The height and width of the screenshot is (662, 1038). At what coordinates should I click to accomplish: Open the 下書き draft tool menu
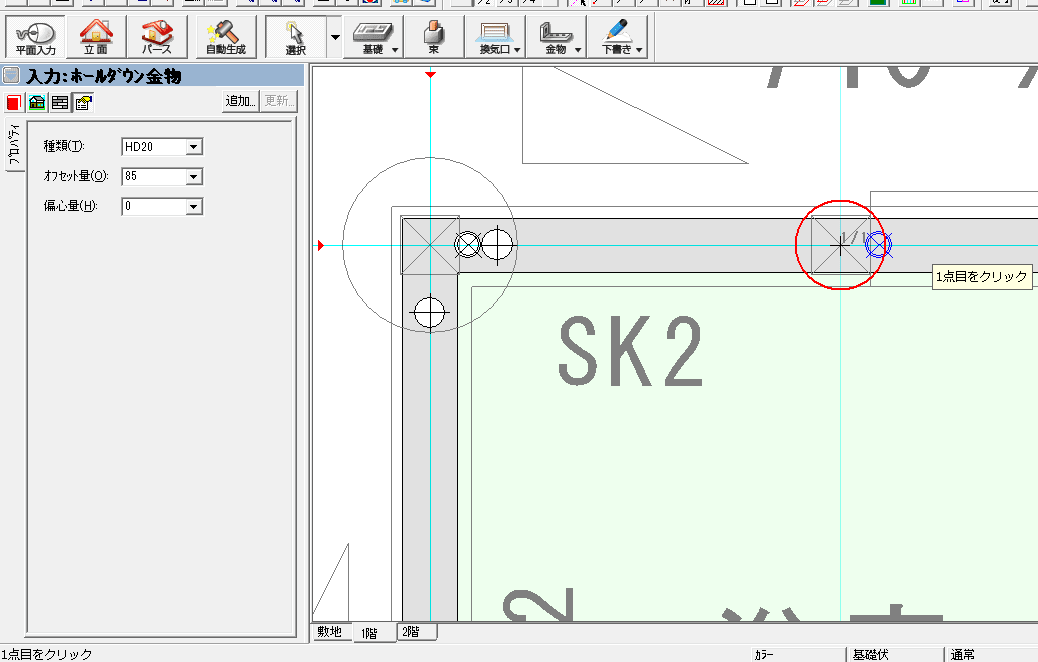[618, 38]
